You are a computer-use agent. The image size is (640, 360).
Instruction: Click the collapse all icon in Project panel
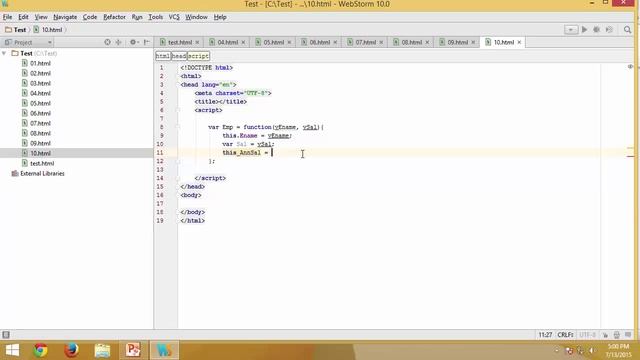pos(118,42)
